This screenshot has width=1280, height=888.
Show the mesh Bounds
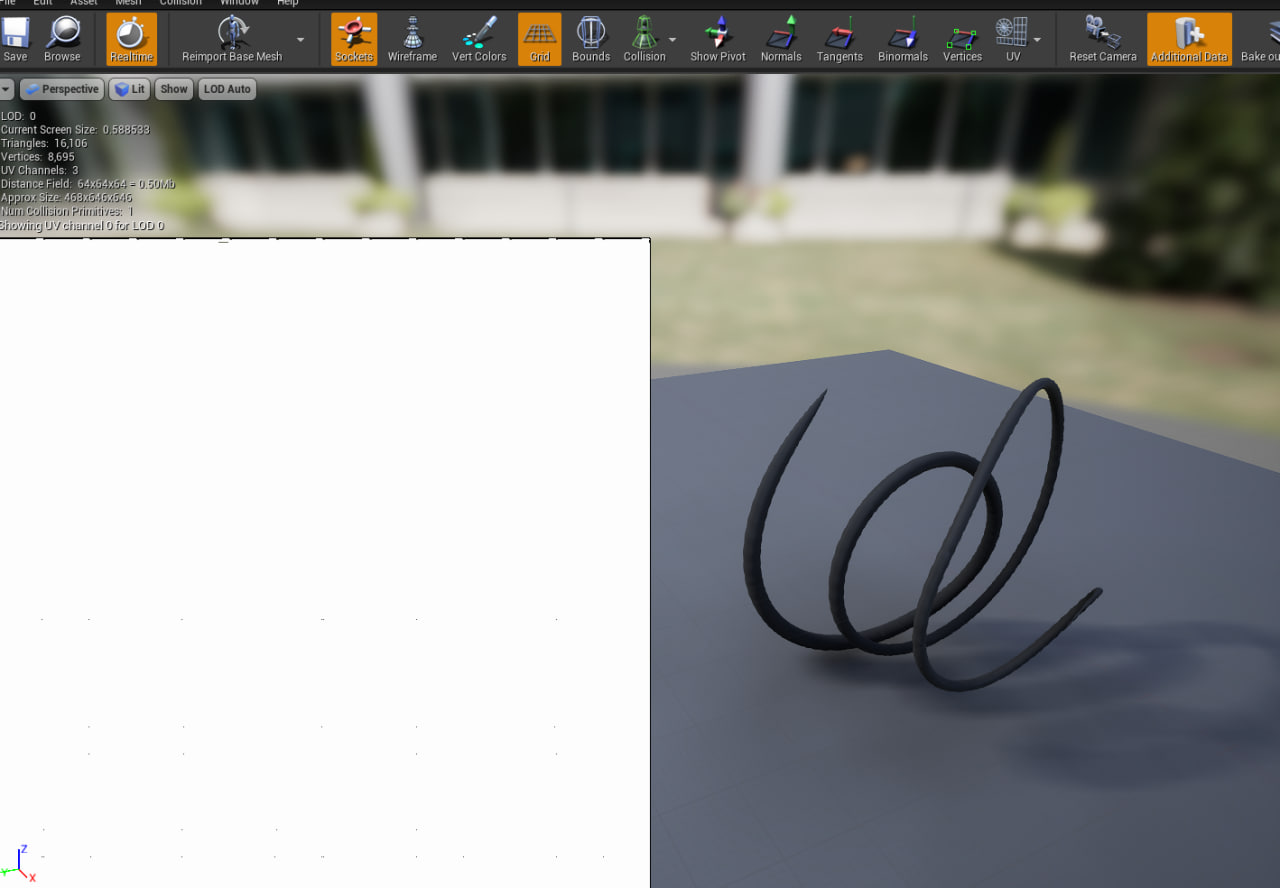tap(591, 39)
